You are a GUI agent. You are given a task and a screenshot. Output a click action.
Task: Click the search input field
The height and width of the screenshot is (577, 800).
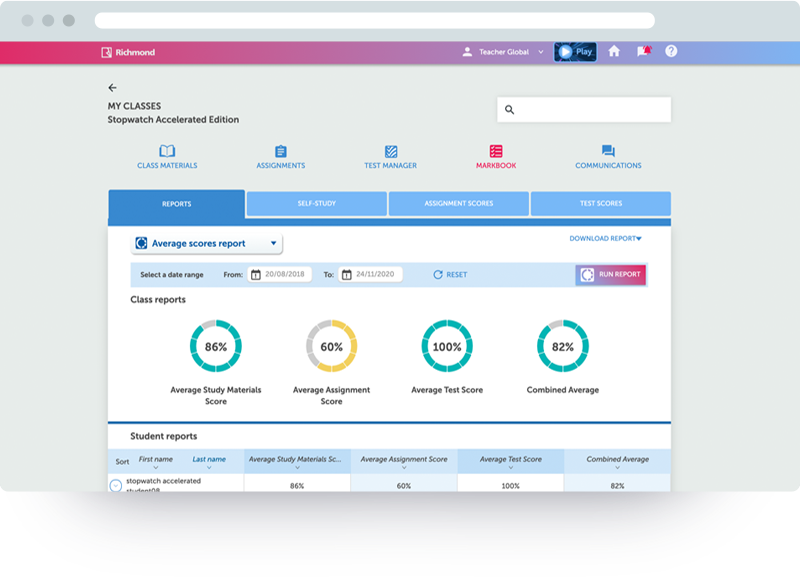tap(584, 110)
